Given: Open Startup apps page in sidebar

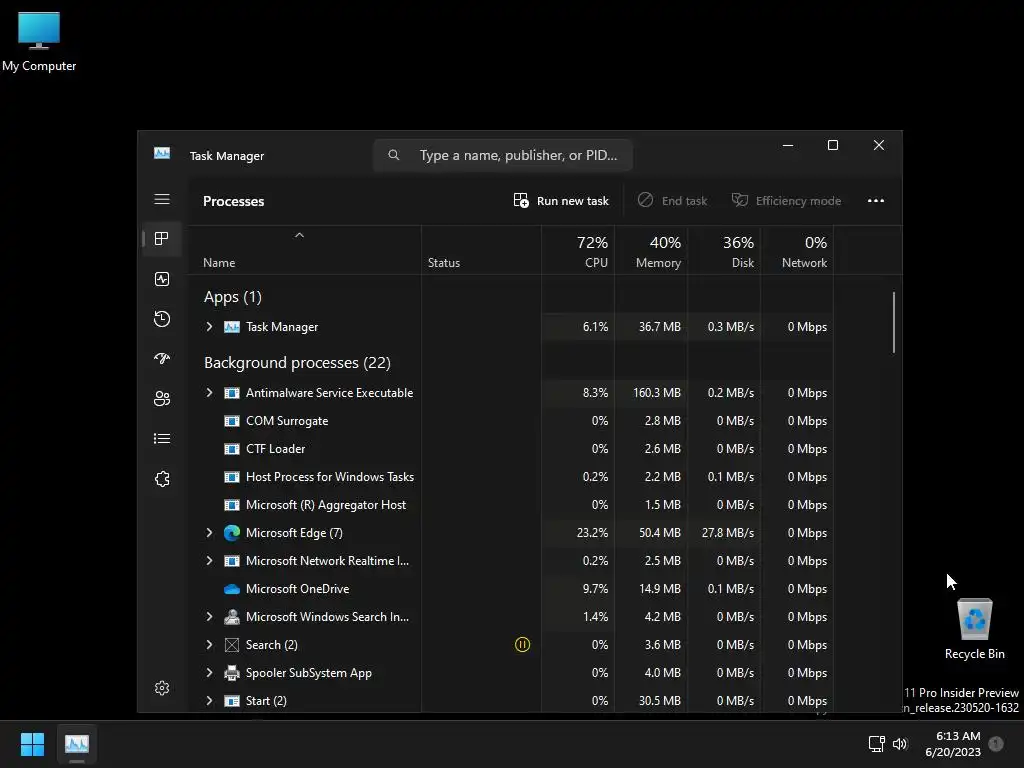Looking at the screenshot, I should (162, 359).
